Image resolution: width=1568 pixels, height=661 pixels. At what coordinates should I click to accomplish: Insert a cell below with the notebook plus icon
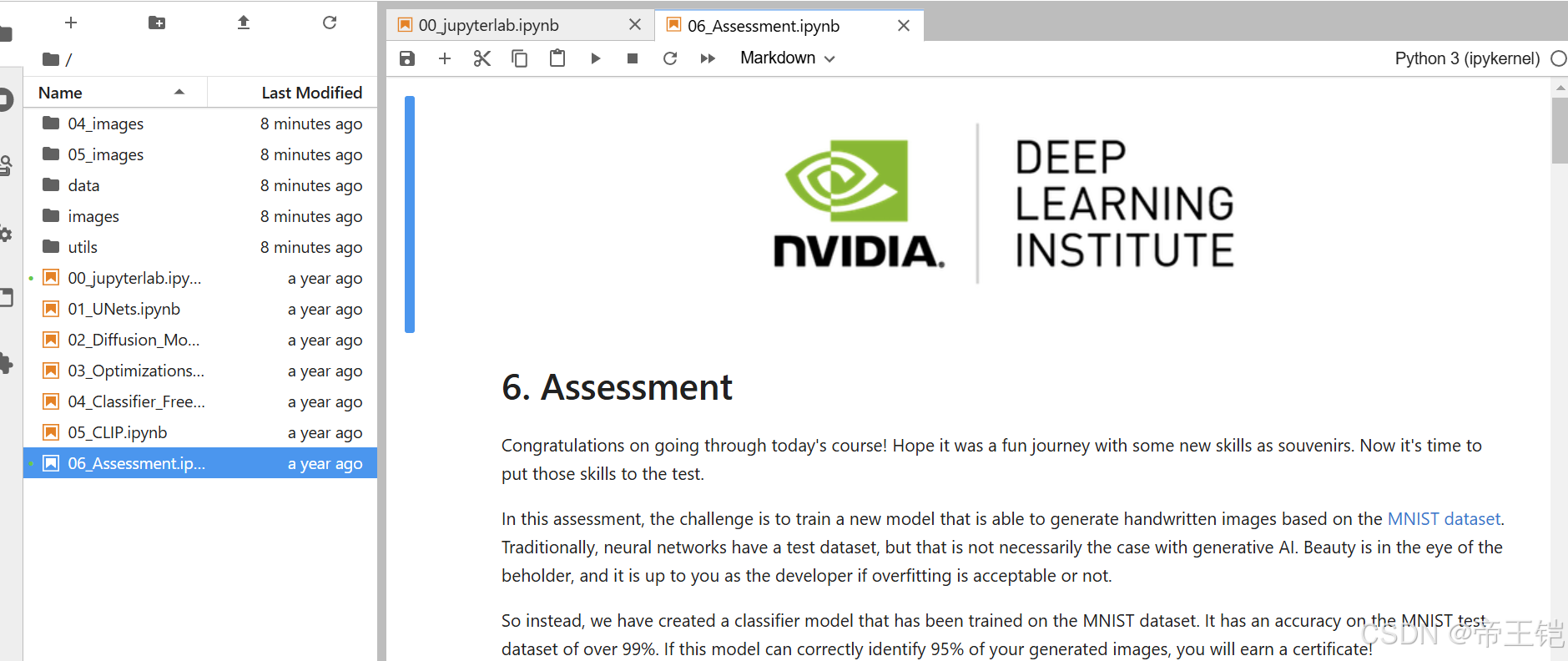(445, 58)
